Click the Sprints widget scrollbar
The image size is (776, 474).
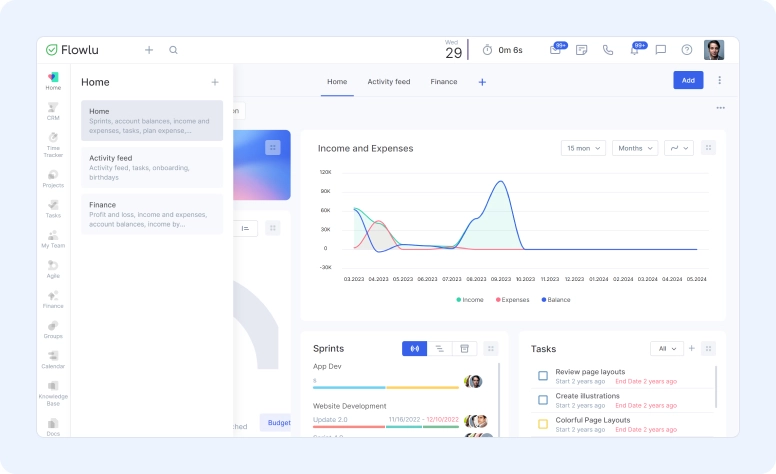pyautogui.click(x=499, y=400)
